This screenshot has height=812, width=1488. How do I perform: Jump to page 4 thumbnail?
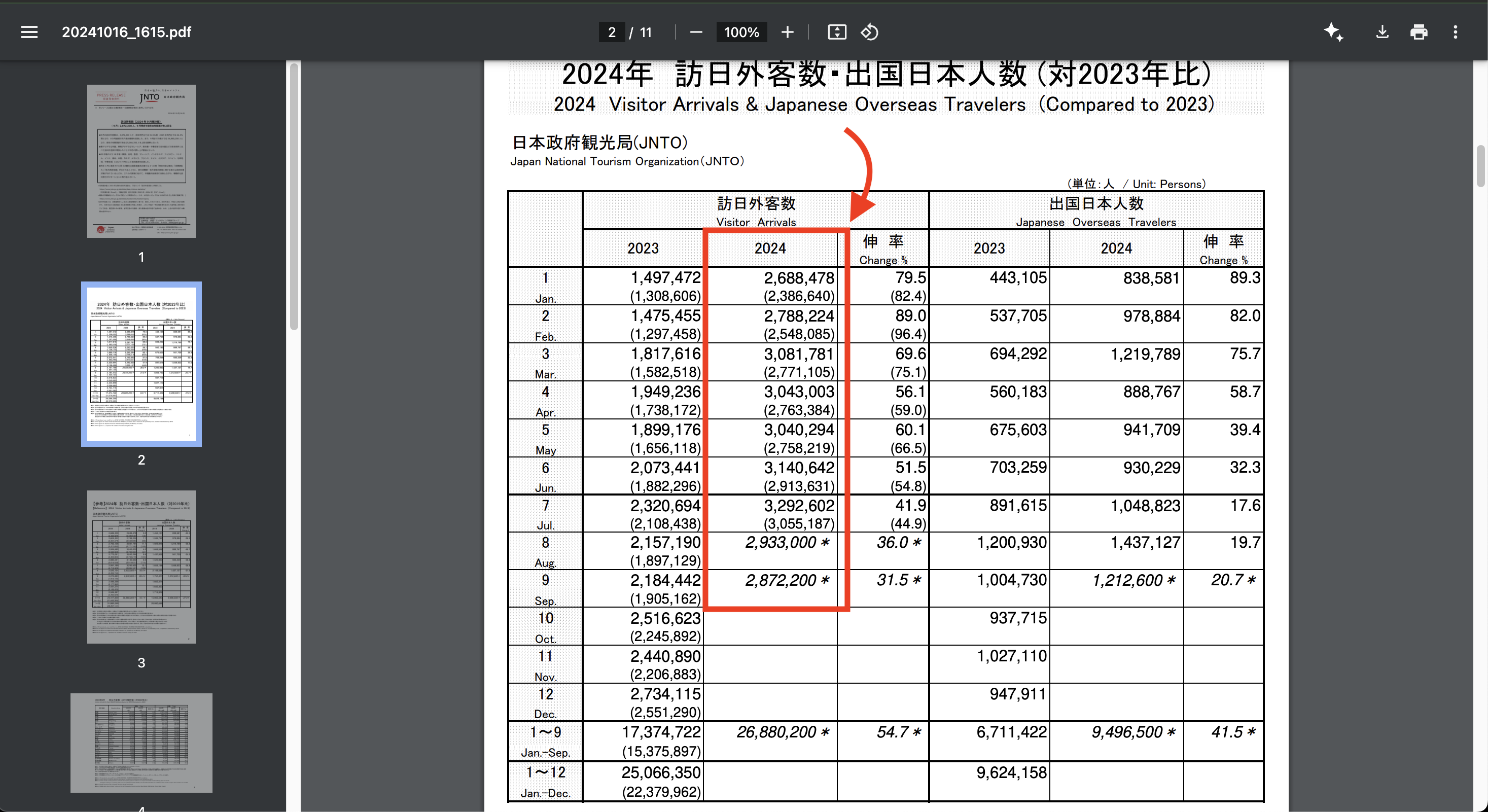(141, 743)
